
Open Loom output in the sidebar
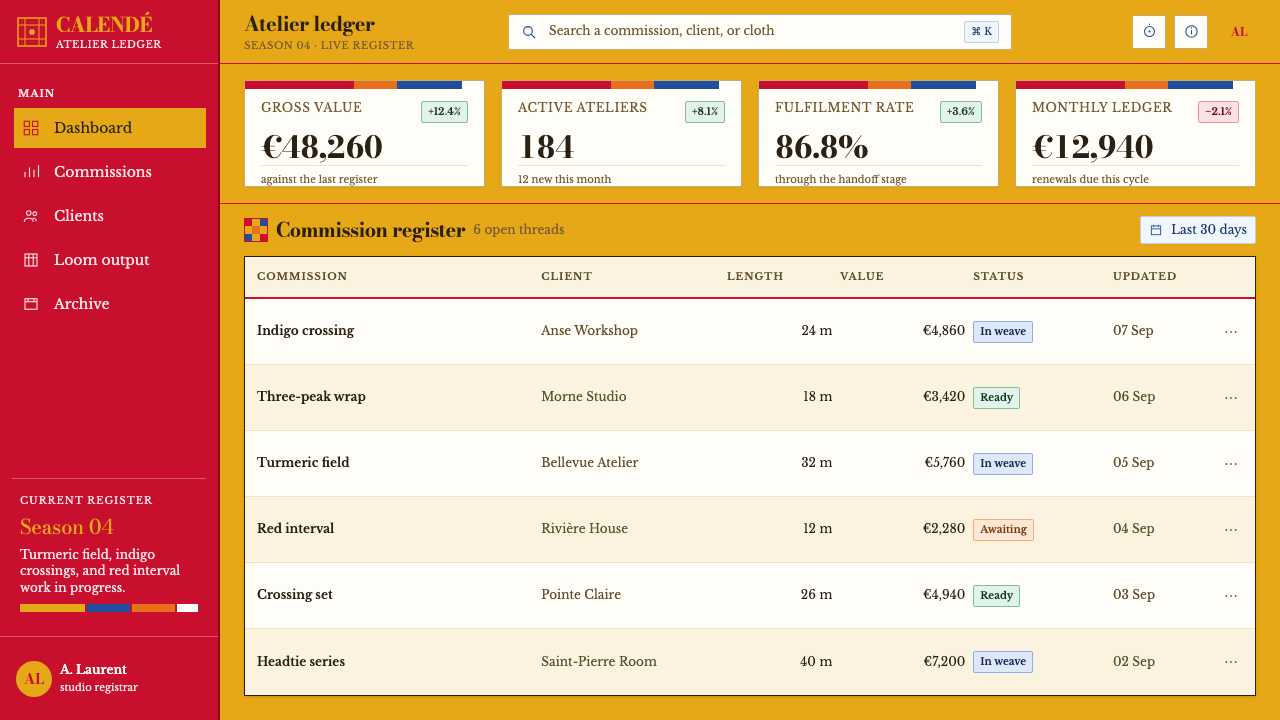(x=110, y=260)
